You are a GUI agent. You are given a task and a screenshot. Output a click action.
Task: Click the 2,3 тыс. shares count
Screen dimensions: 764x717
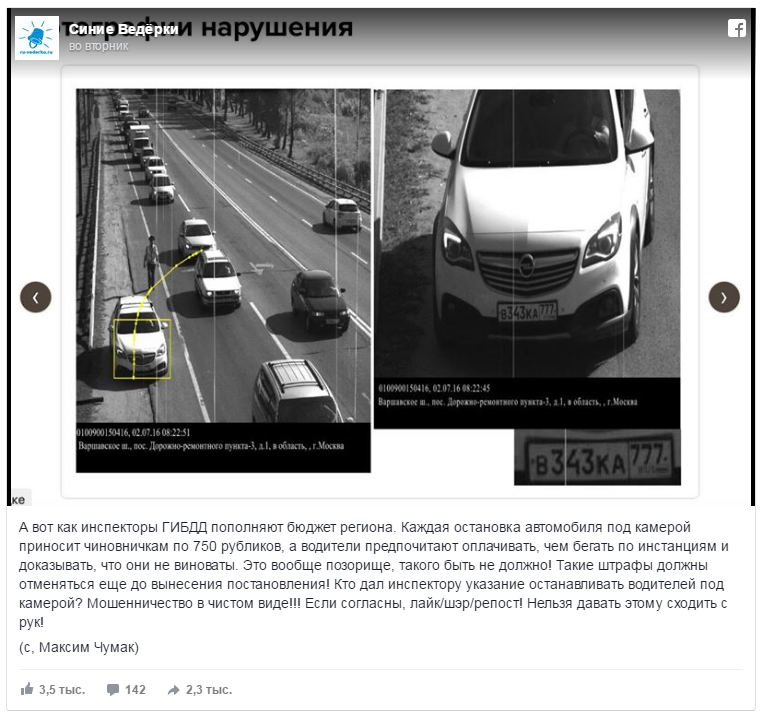coord(209,690)
